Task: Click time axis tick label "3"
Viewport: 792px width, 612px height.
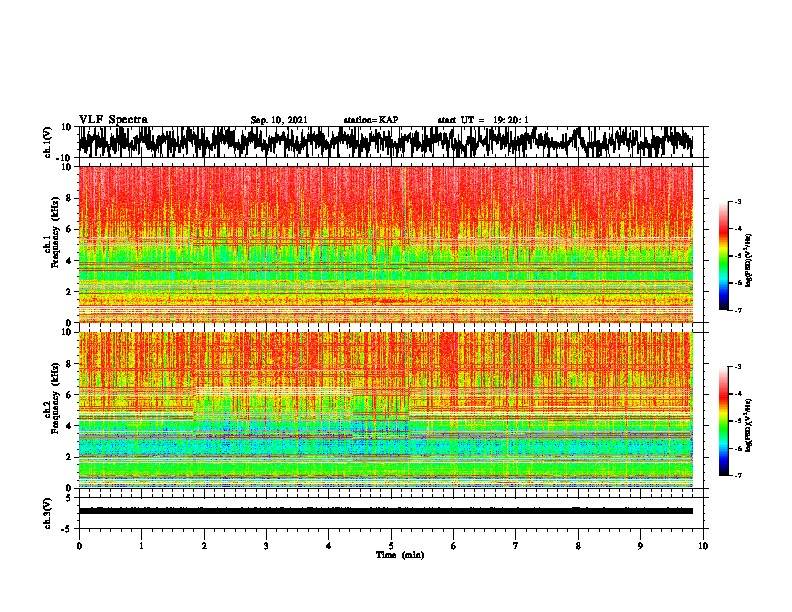Action: [266, 546]
